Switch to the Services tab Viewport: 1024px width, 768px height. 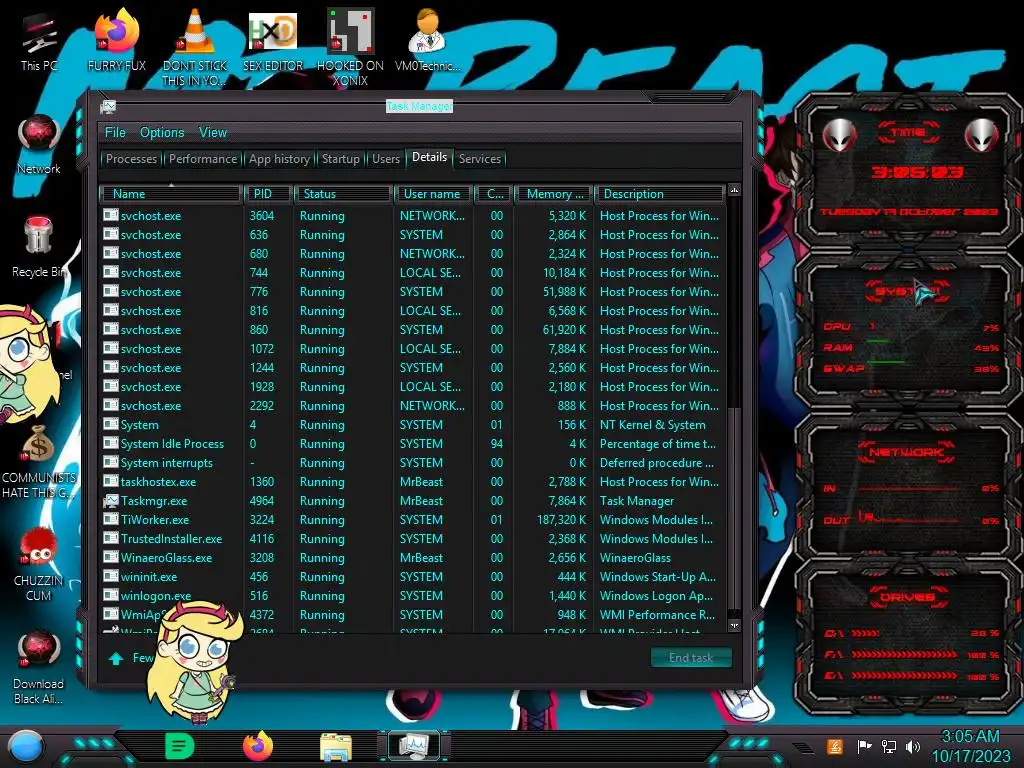(x=479, y=159)
